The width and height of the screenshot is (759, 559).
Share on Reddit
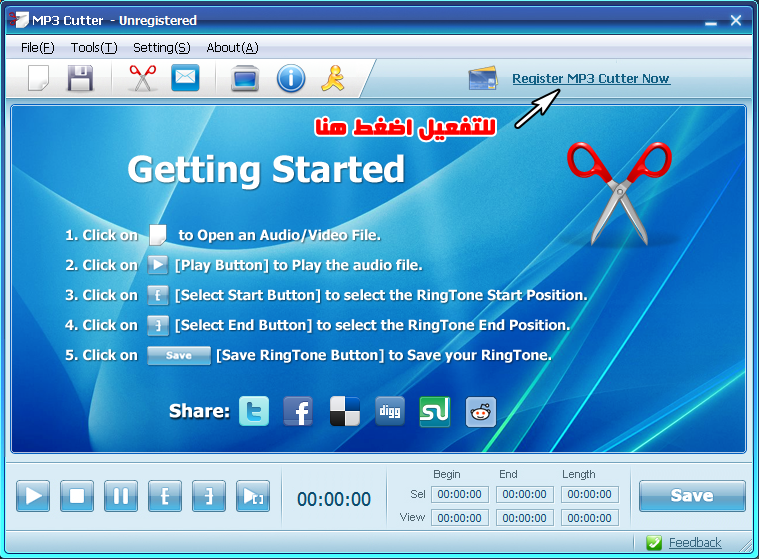click(x=481, y=412)
